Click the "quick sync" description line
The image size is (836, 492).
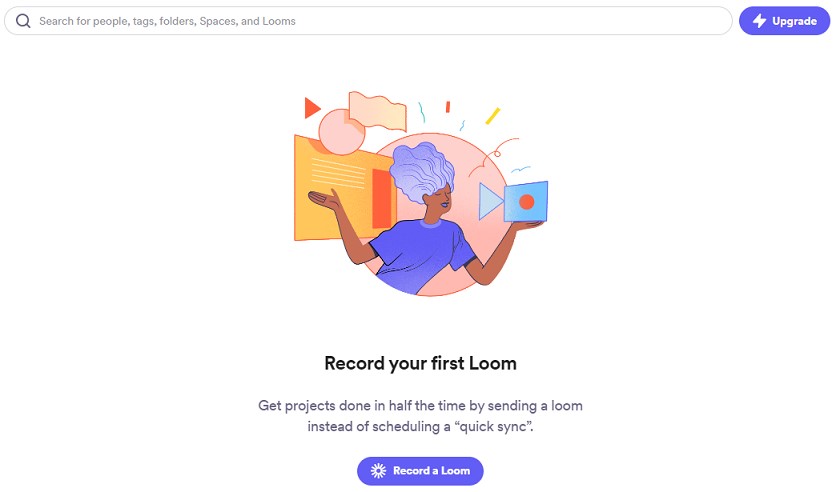(x=420, y=426)
